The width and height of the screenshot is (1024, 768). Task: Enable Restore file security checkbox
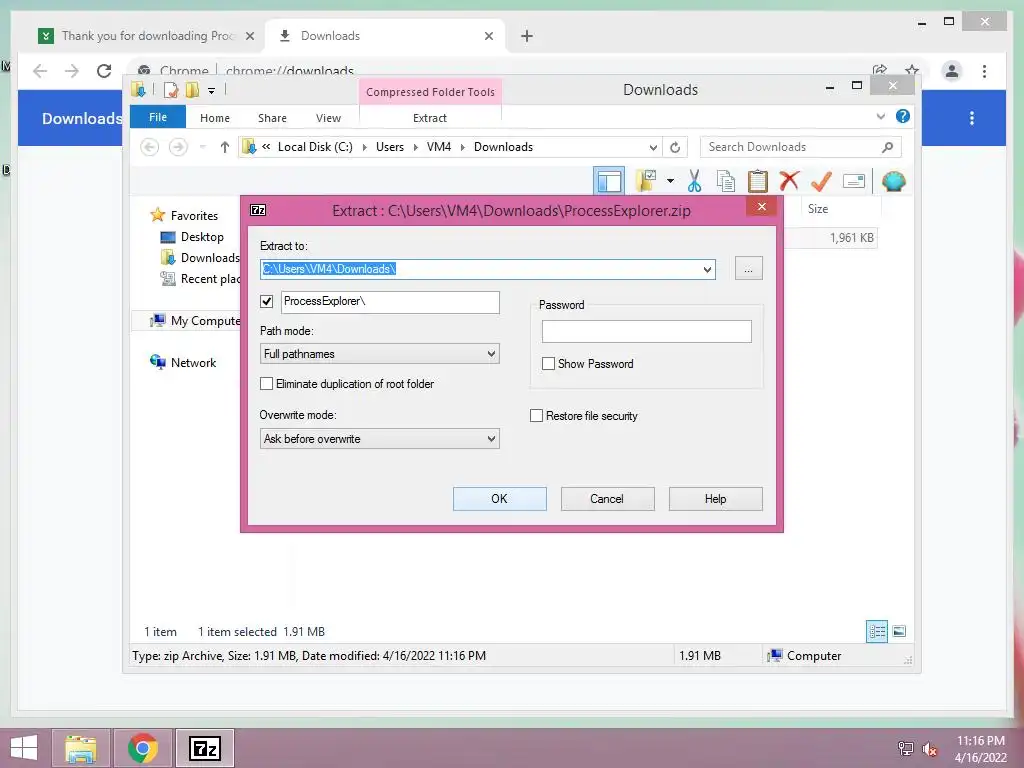536,415
